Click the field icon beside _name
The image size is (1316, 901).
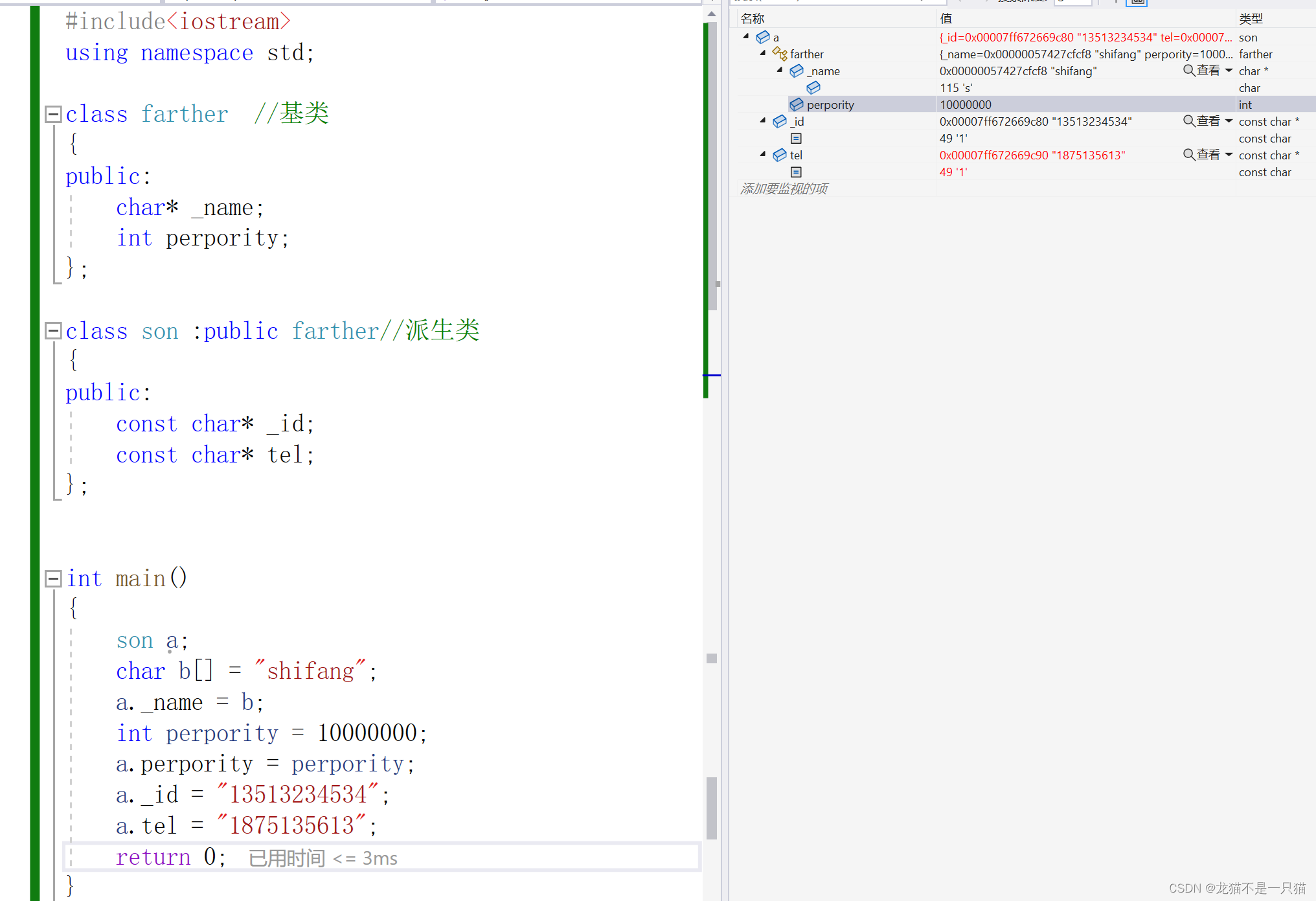[x=797, y=71]
